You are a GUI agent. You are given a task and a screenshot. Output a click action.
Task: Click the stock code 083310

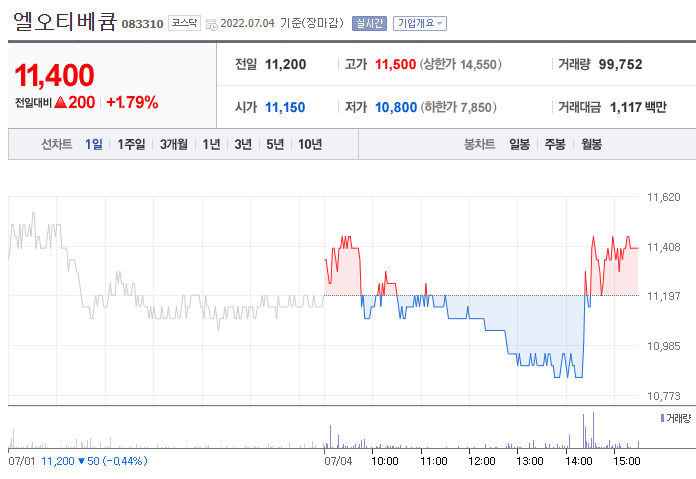[x=142, y=24]
